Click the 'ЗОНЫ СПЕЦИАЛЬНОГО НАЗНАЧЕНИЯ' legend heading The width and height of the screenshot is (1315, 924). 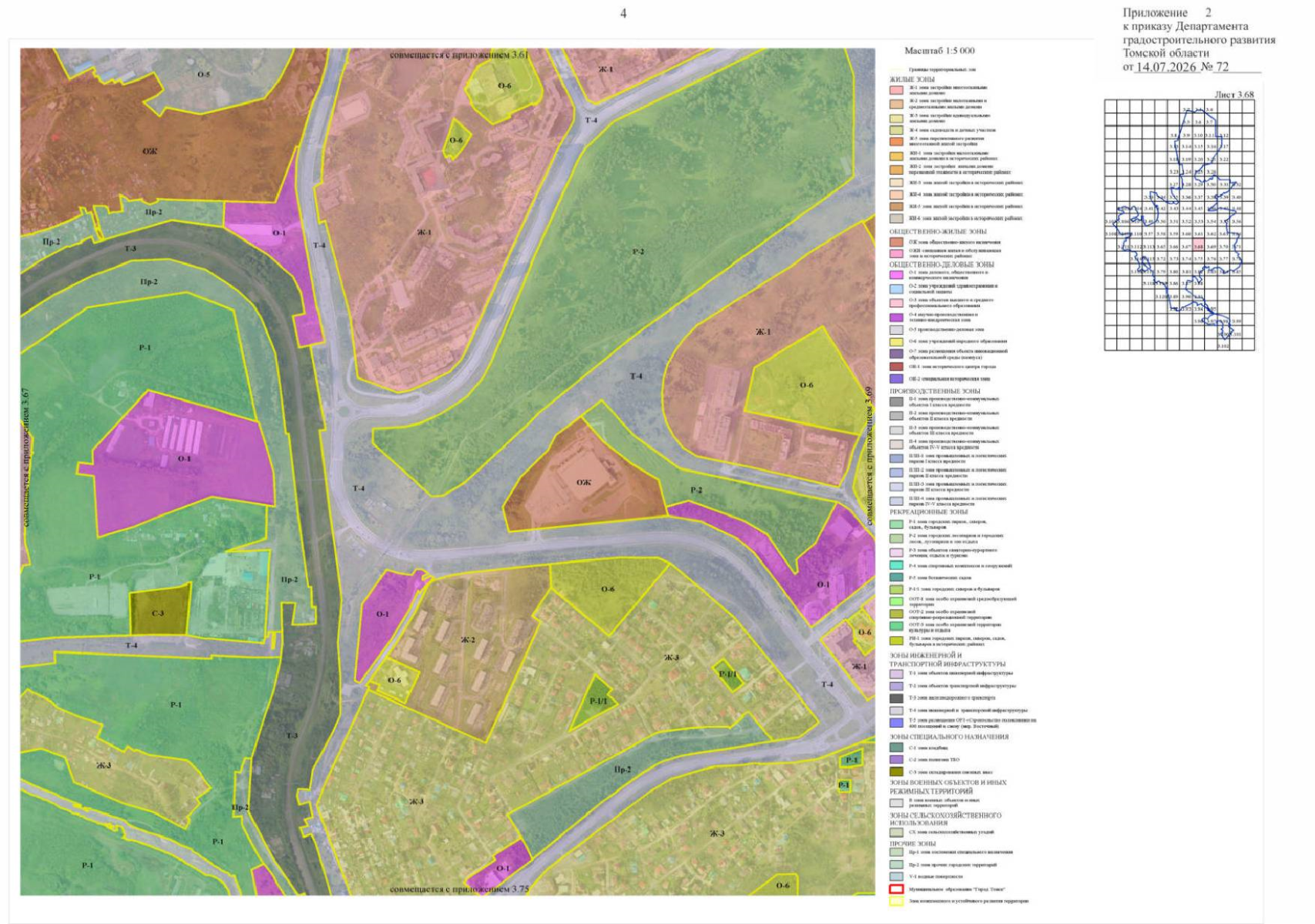(x=949, y=737)
